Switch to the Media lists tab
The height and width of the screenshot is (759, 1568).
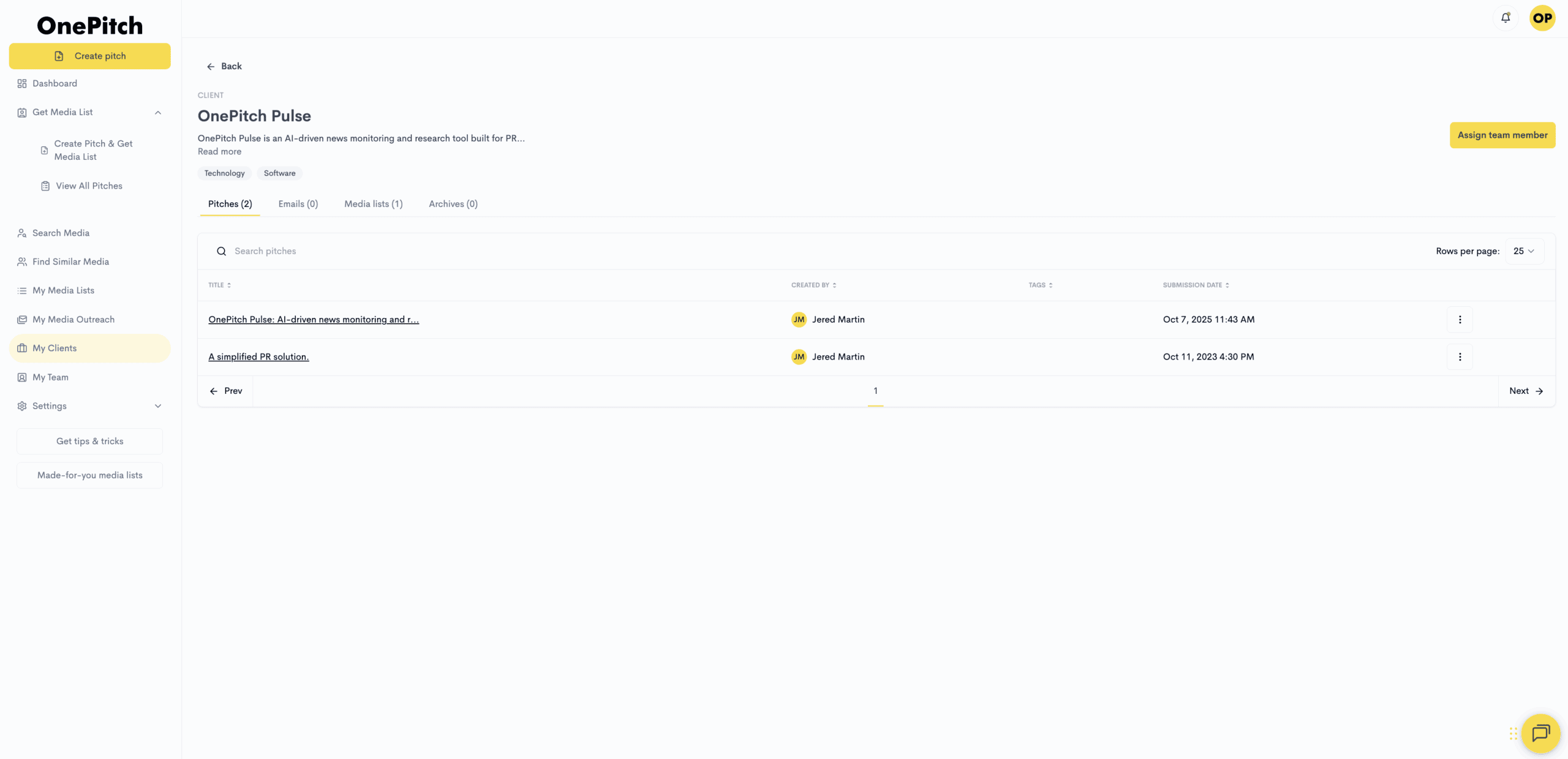coord(373,204)
